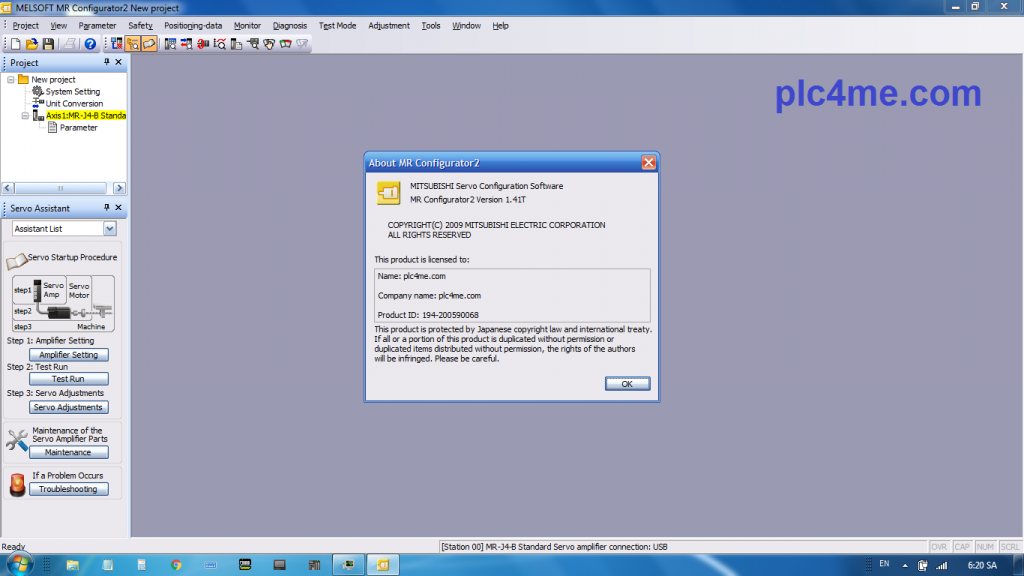1024x576 pixels.
Task: Collapse the New project tree node
Action: click(10, 79)
